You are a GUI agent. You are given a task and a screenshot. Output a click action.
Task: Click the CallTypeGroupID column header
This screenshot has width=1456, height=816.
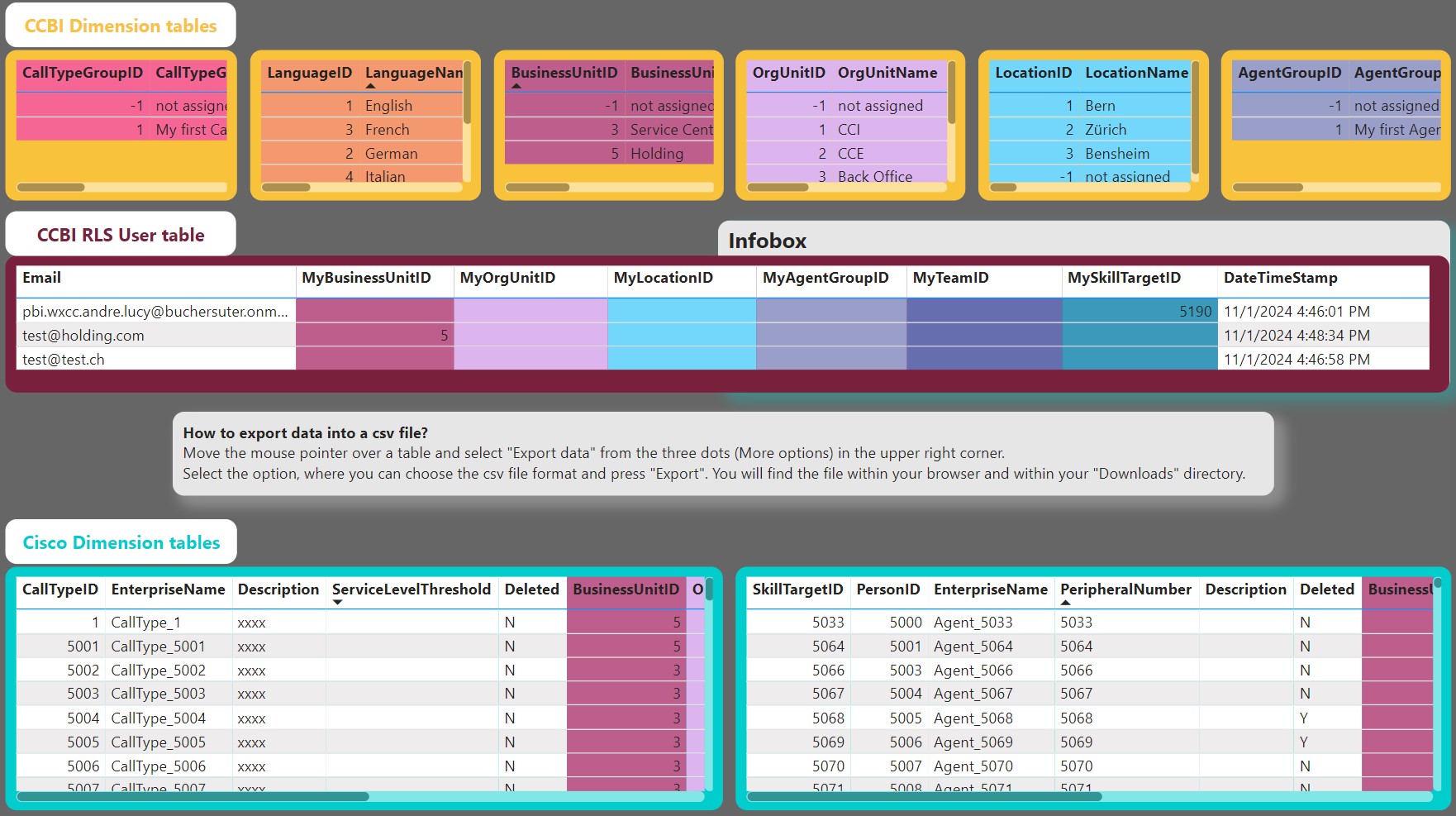[x=83, y=73]
